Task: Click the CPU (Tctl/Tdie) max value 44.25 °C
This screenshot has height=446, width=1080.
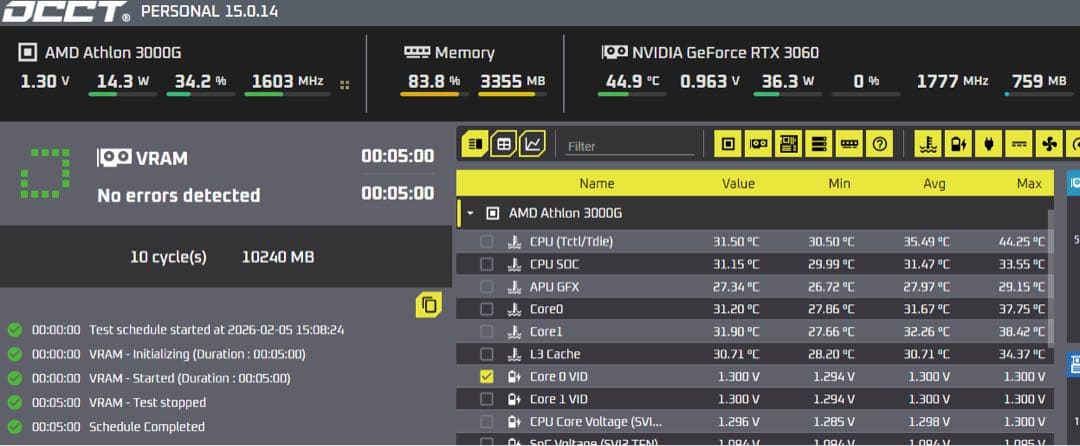Action: point(1022,242)
